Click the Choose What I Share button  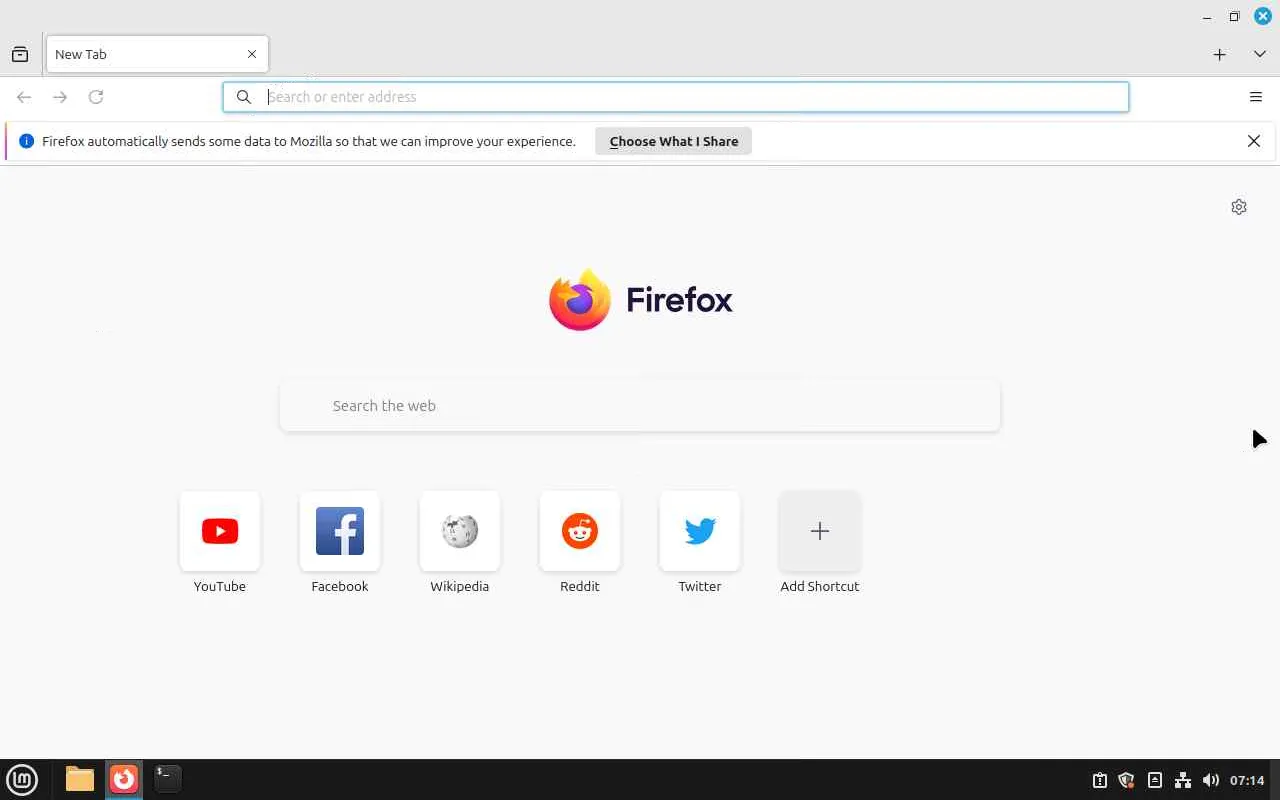(x=674, y=141)
